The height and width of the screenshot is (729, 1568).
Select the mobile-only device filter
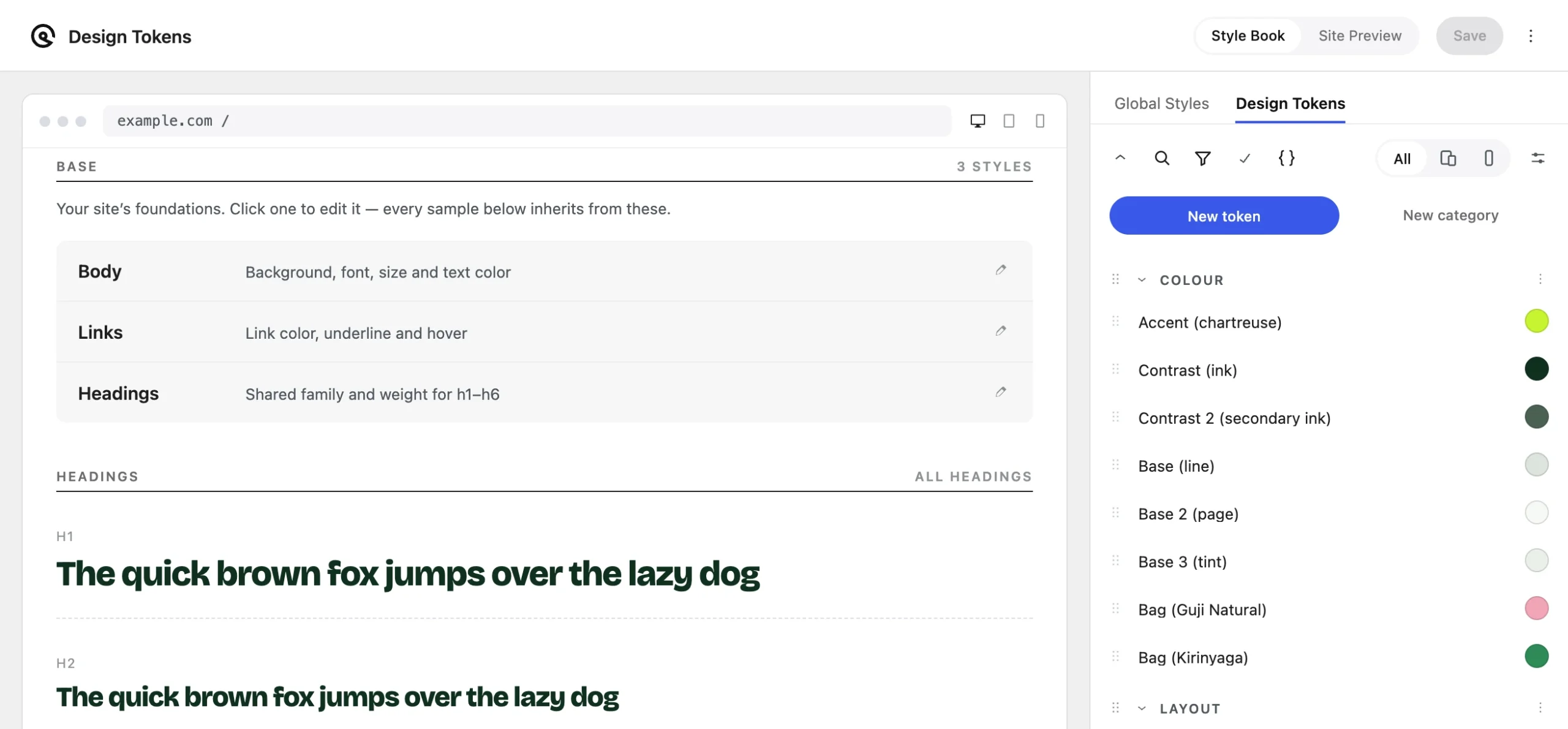[1488, 158]
